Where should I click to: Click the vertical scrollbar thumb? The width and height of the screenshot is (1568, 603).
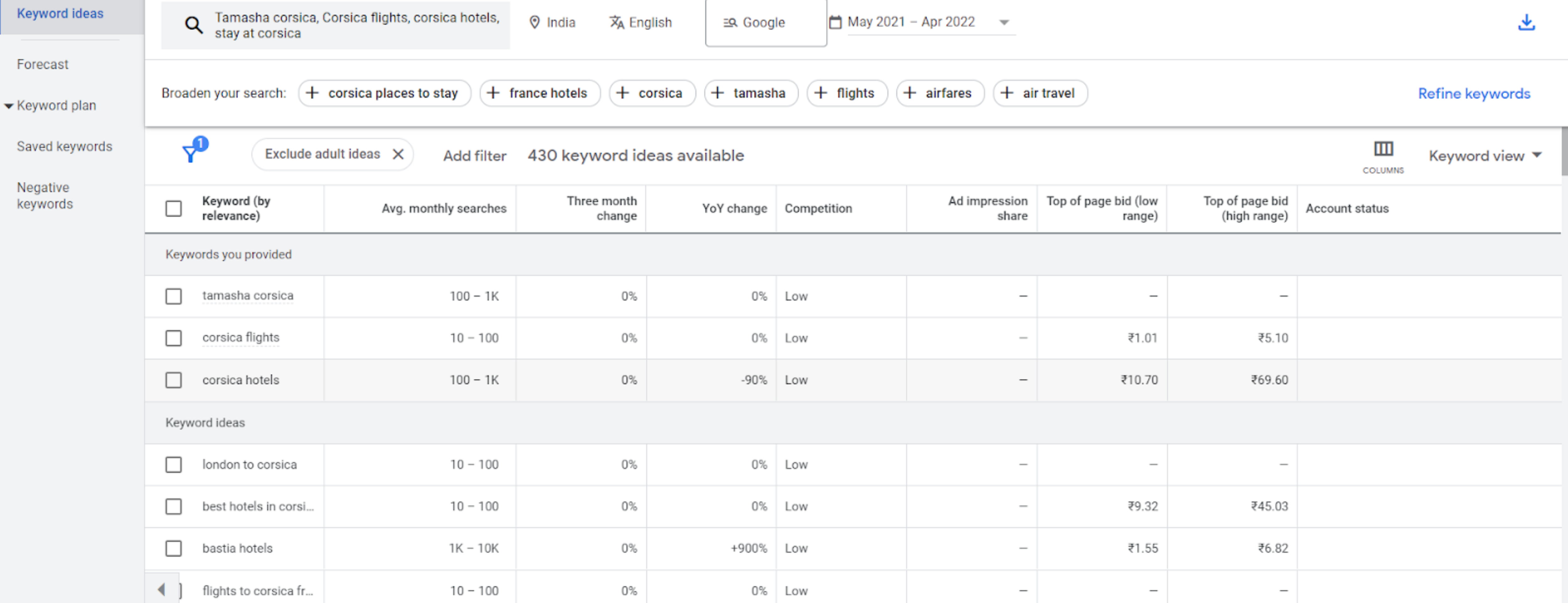[1564, 151]
